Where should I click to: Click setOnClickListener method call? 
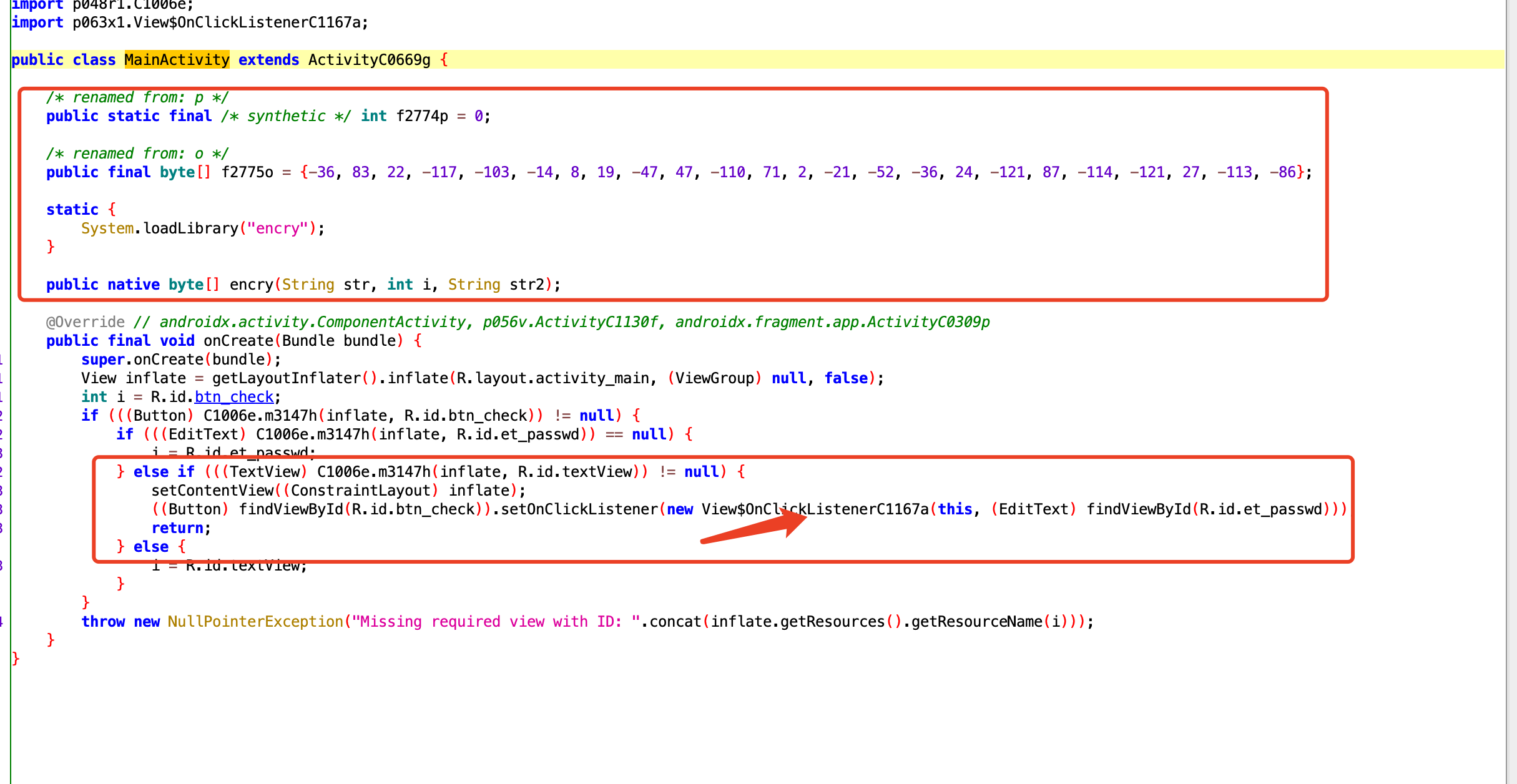[x=579, y=509]
